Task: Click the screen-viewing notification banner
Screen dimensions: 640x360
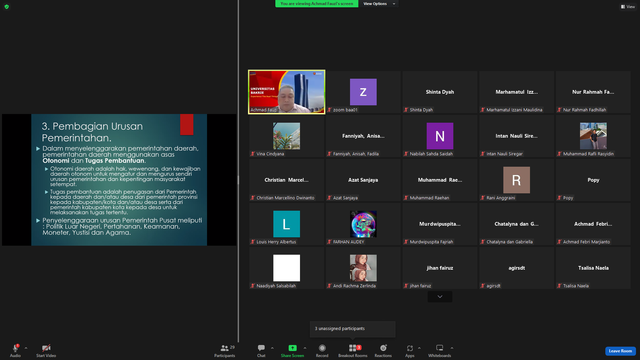Action: tap(317, 4)
